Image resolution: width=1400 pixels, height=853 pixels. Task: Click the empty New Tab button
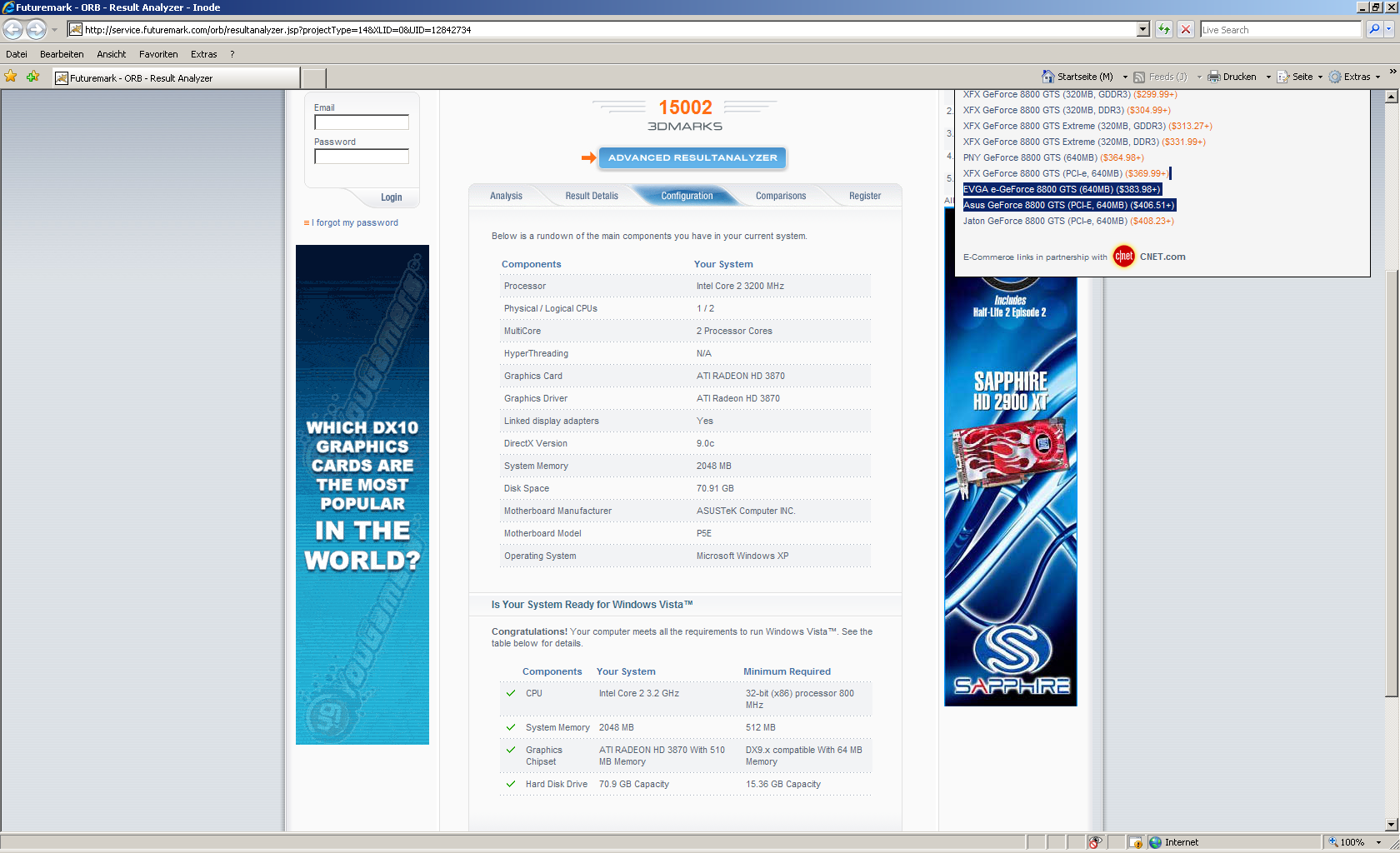point(313,78)
